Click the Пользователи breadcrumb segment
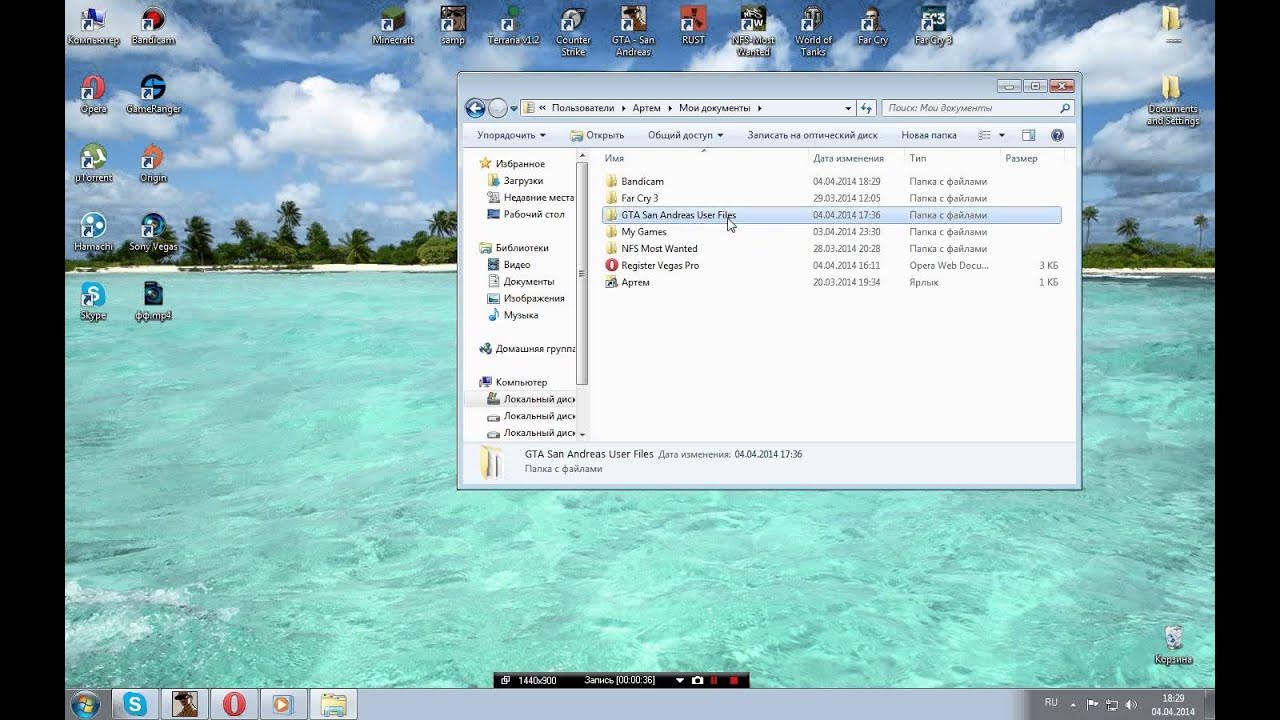Screen dimensions: 1280x720 click(585, 108)
